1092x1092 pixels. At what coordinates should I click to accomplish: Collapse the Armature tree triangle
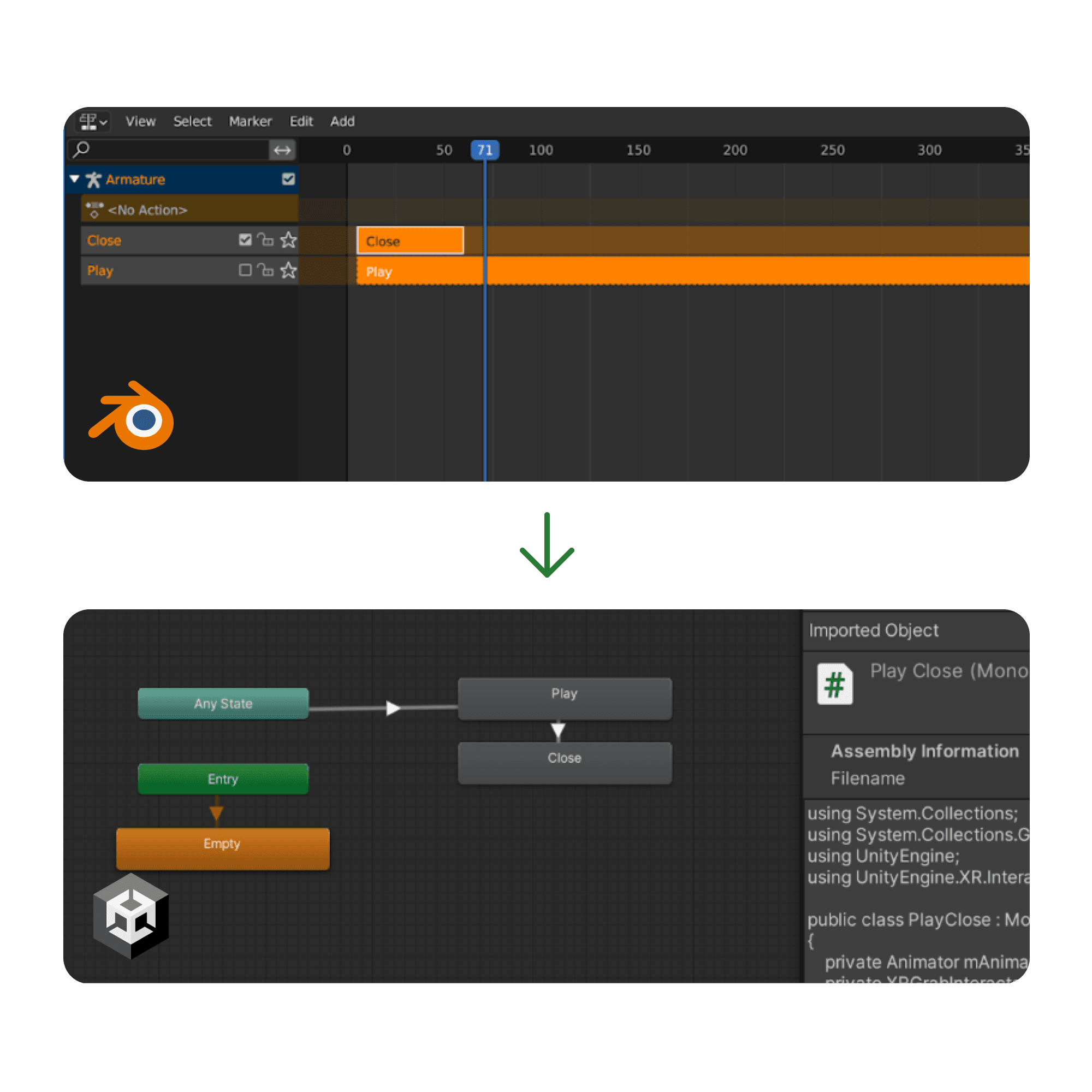pyautogui.click(x=75, y=179)
